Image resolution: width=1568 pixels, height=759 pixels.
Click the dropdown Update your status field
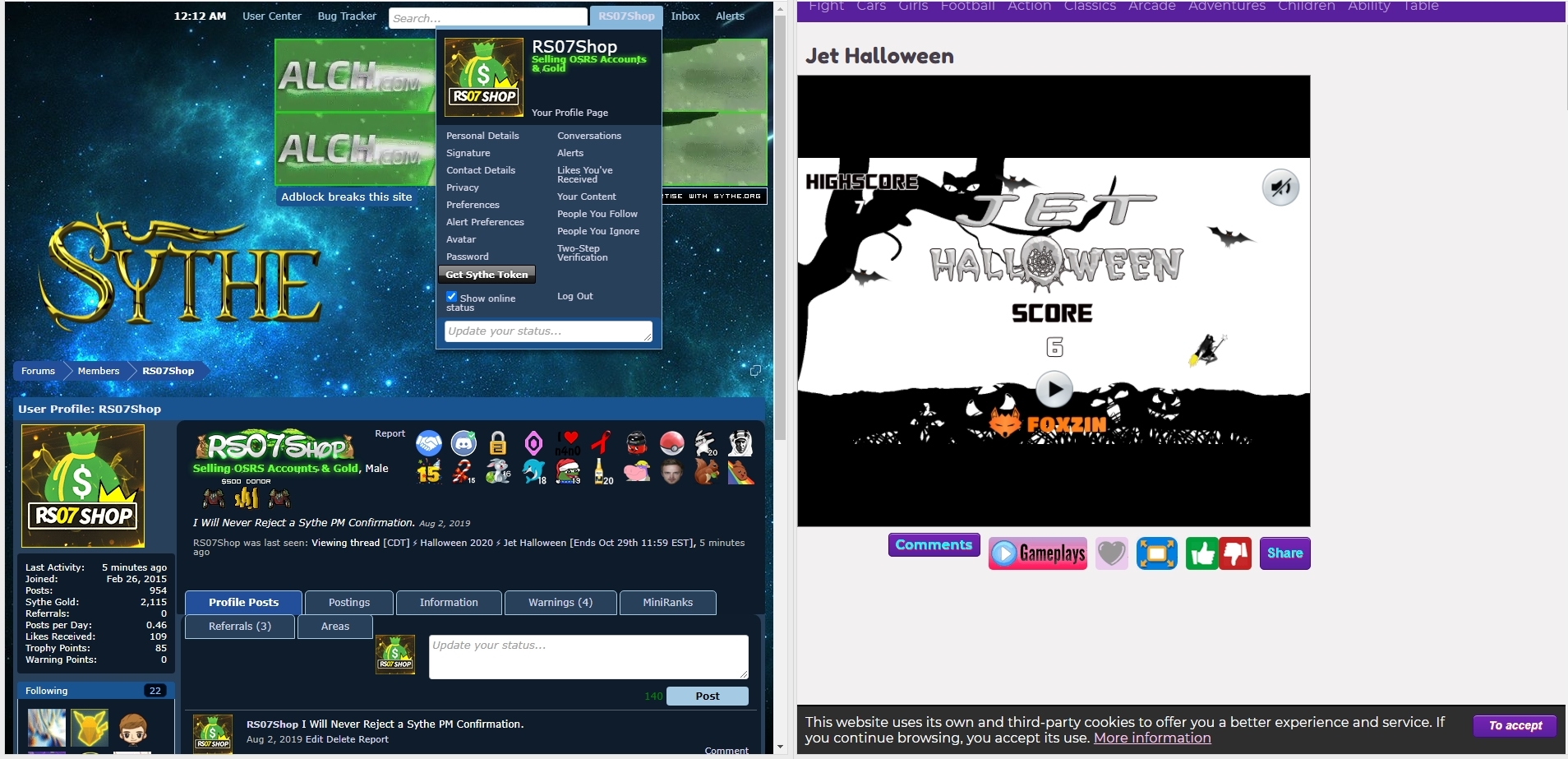548,331
